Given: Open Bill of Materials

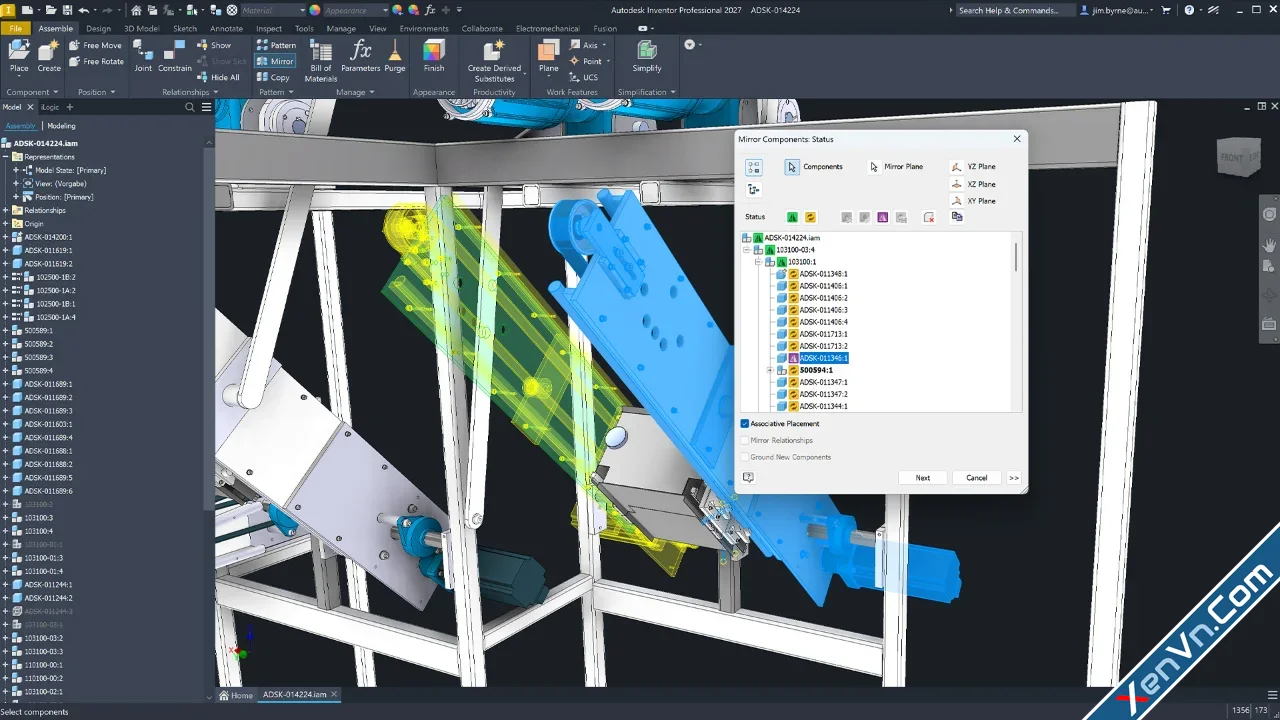Looking at the screenshot, I should (321, 60).
